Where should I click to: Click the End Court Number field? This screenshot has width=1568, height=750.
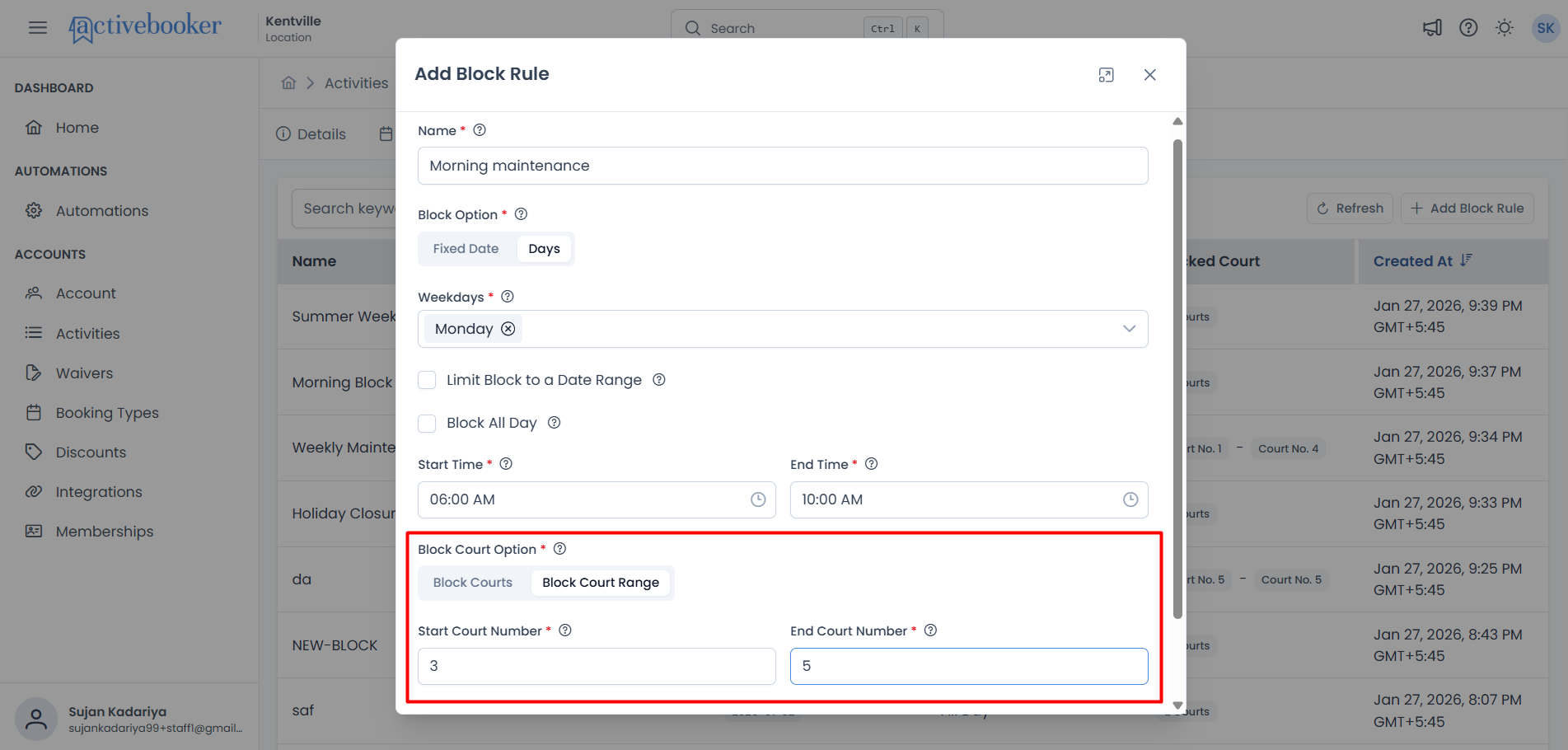(x=969, y=666)
